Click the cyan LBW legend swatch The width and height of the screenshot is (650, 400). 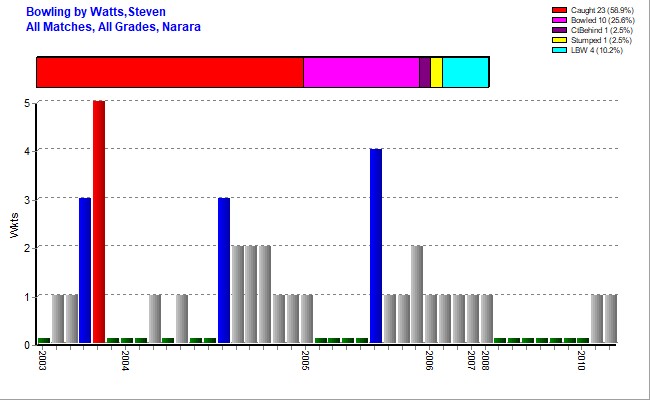click(559, 50)
